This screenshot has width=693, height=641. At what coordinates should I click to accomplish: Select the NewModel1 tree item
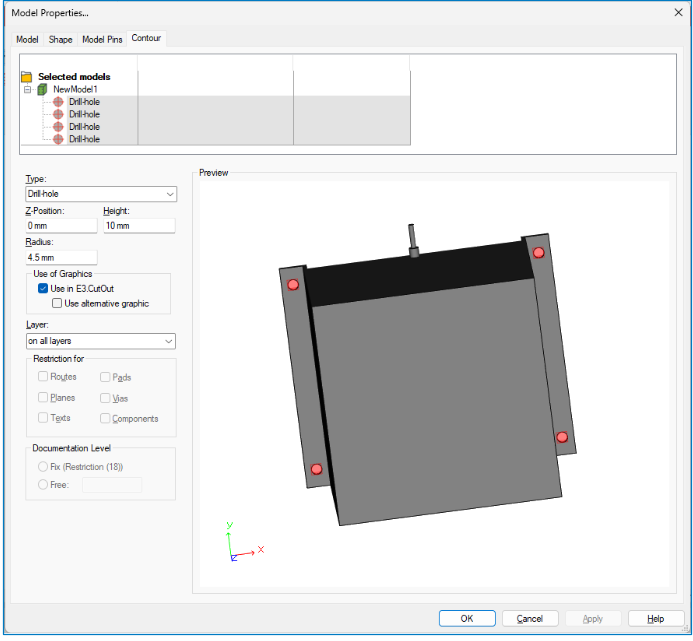pos(75,90)
